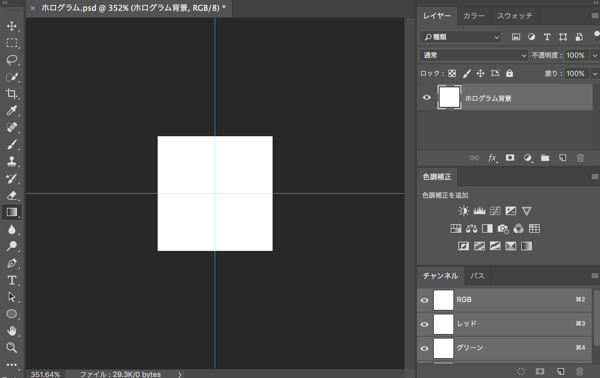Image resolution: width=600 pixels, height=378 pixels.
Task: Add Invert adjustment
Action: pyautogui.click(x=463, y=246)
